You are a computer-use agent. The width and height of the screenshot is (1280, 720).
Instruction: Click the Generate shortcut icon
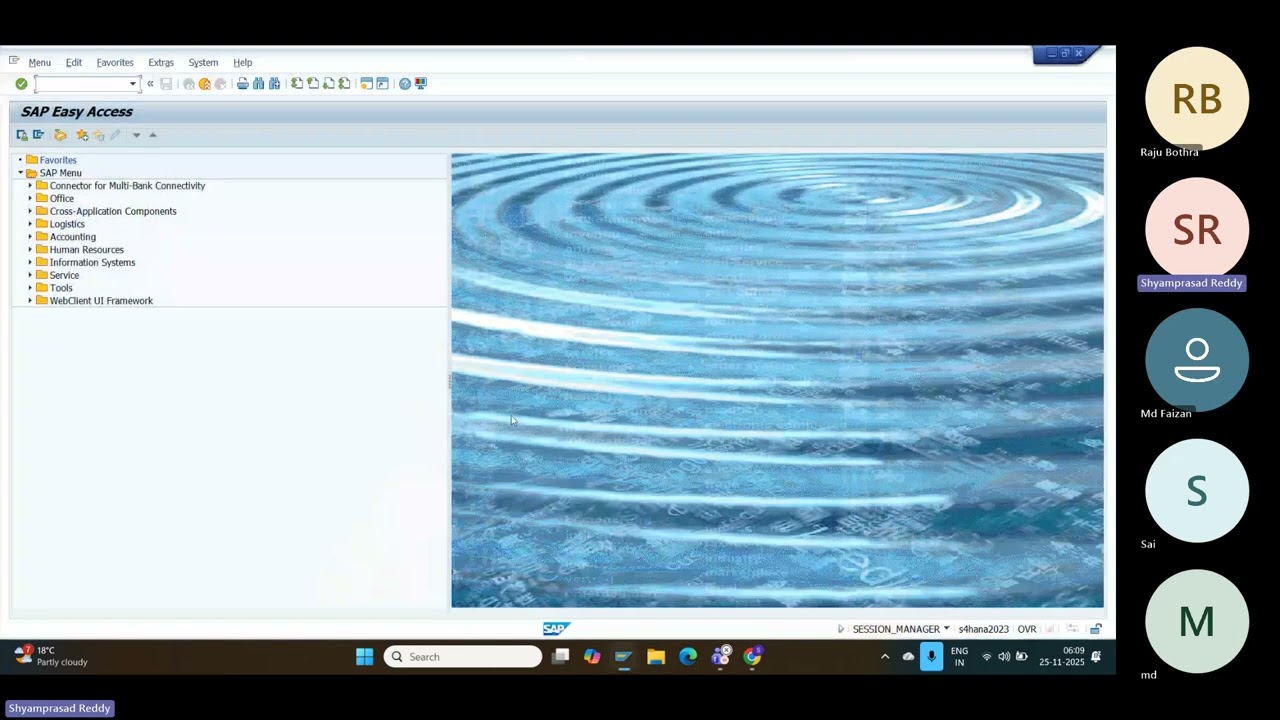382,84
